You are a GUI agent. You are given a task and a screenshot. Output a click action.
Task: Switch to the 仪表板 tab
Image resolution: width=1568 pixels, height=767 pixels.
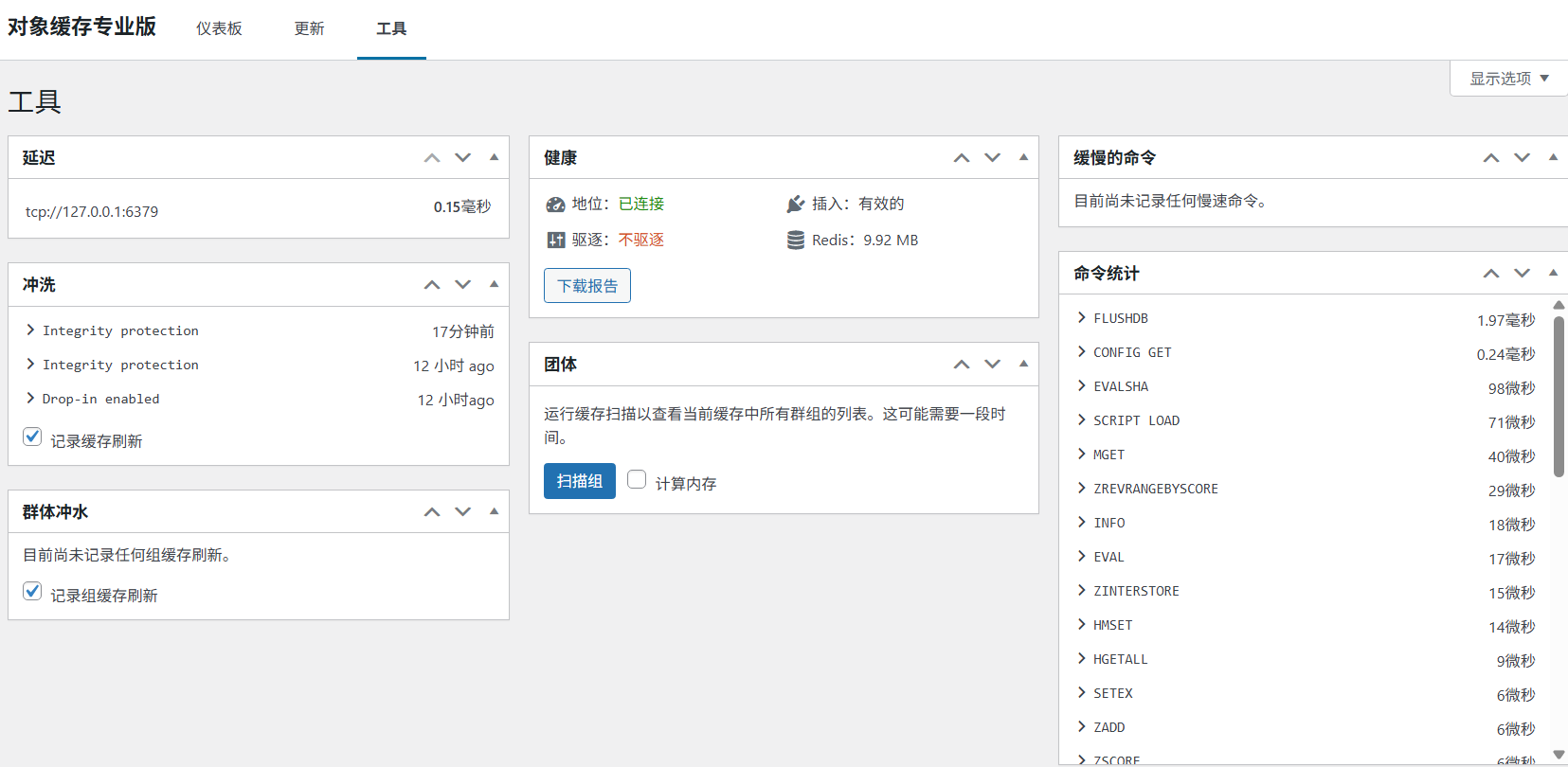219,28
